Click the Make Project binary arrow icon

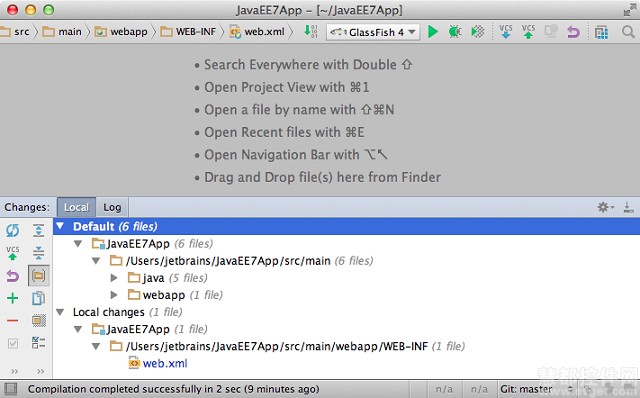click(311, 31)
